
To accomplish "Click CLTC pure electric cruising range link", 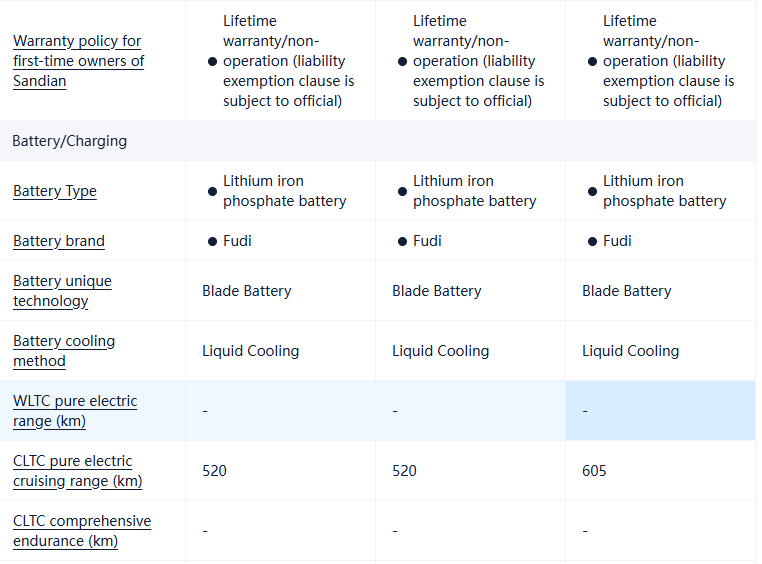I will [77, 471].
